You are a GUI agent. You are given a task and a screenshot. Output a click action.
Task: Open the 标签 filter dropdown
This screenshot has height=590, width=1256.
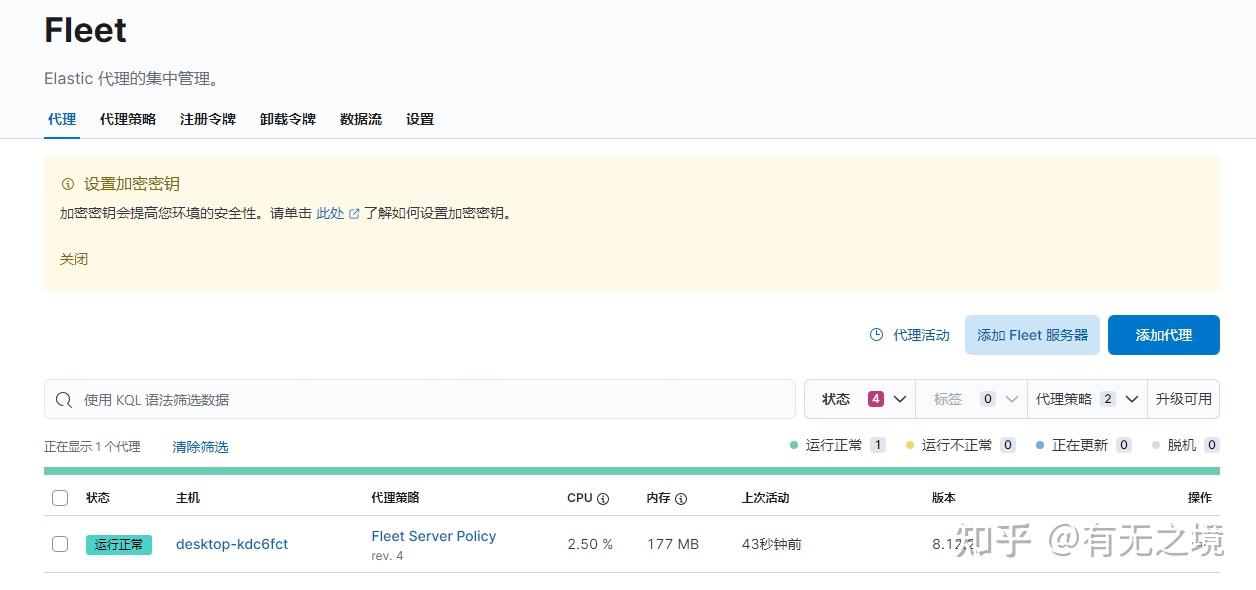click(971, 398)
